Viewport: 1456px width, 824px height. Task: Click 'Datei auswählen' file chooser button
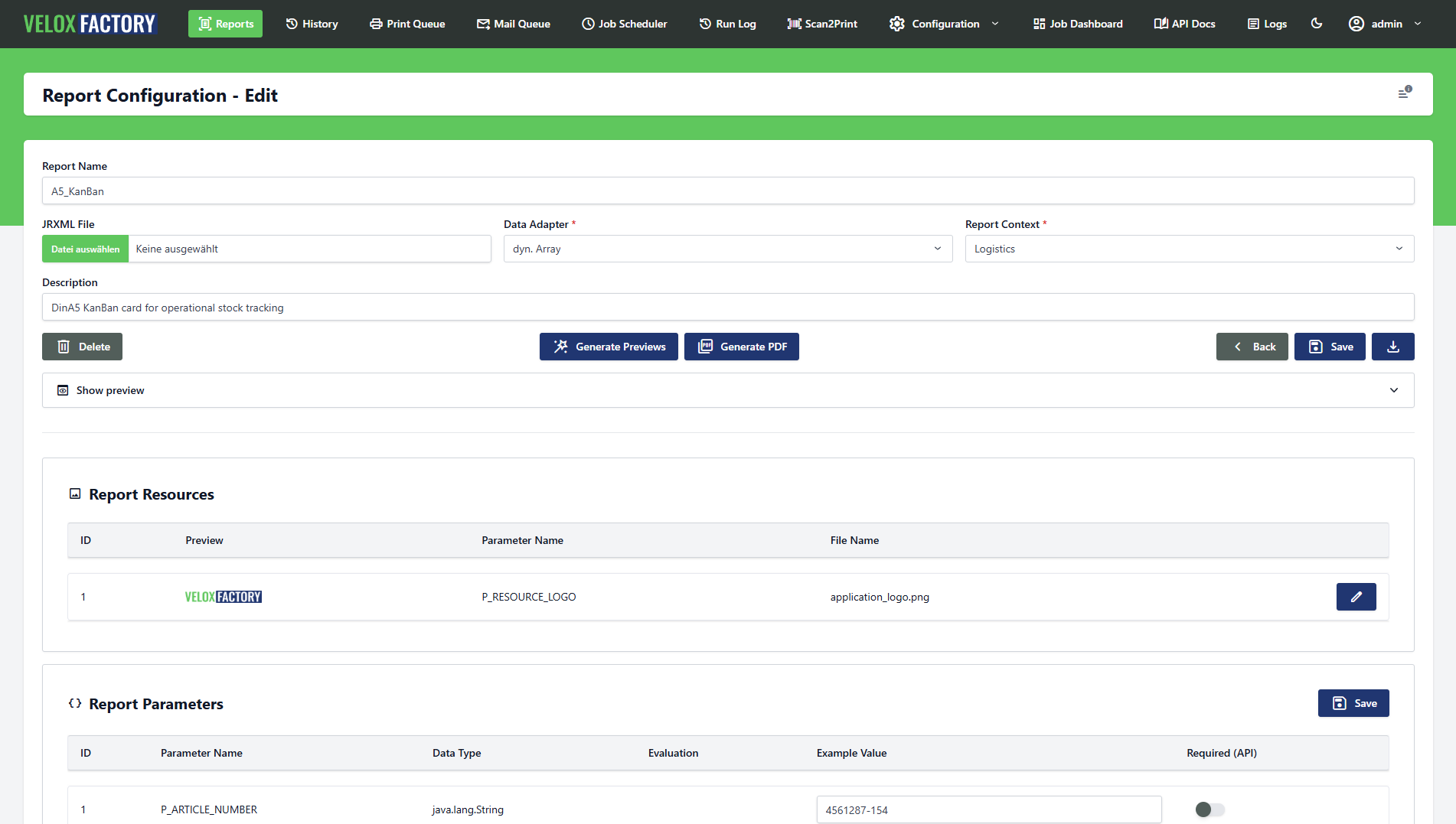pos(85,249)
